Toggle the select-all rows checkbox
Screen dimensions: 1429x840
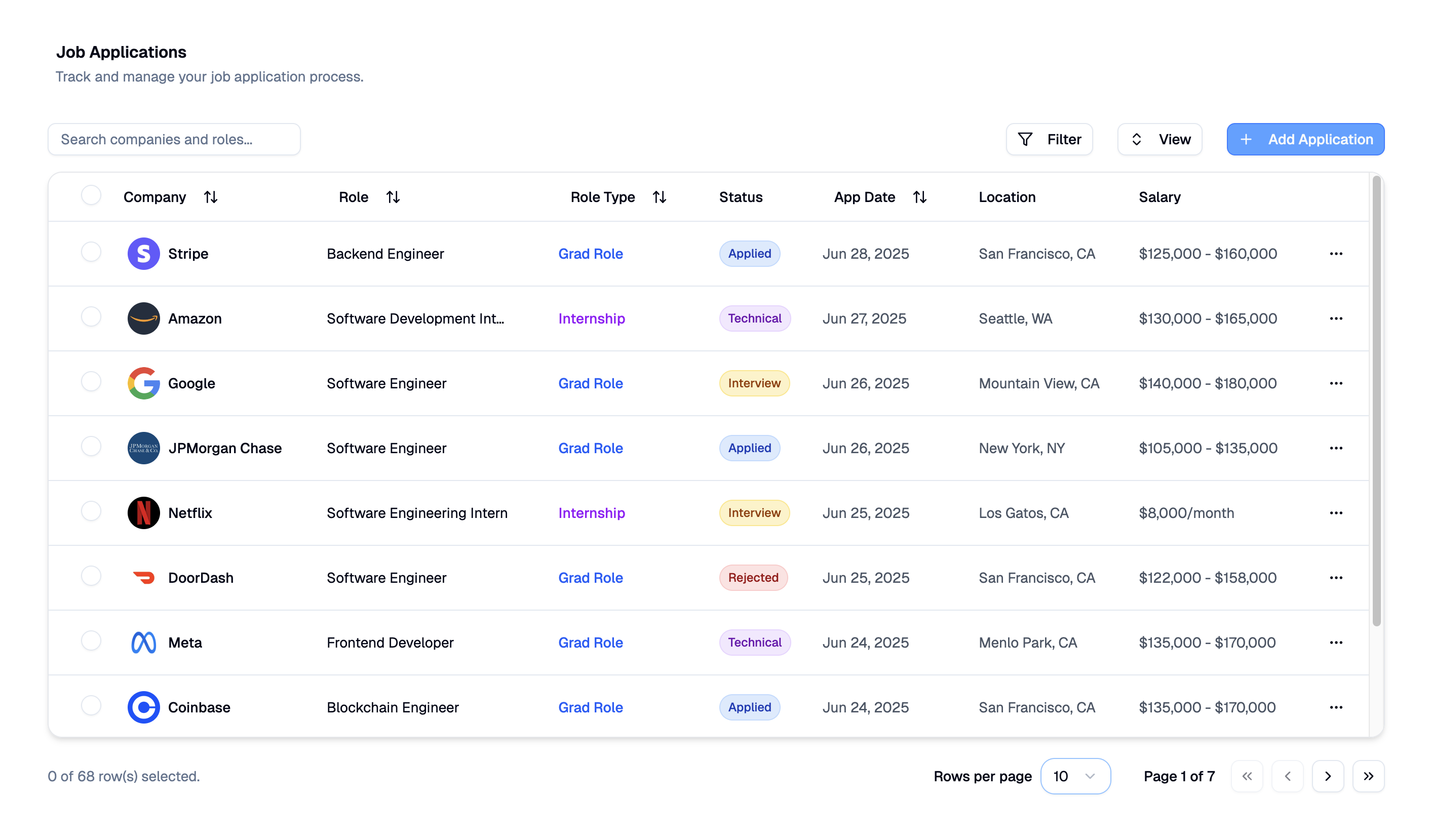[91, 195]
